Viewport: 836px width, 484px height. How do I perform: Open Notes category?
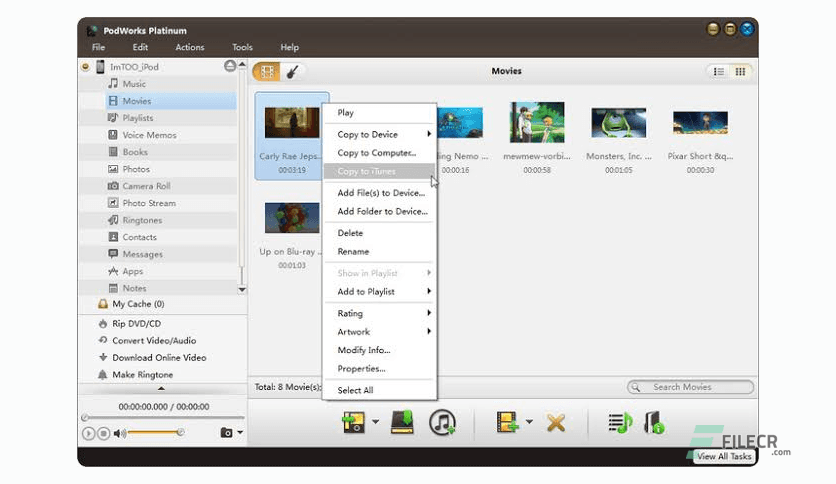pos(134,288)
